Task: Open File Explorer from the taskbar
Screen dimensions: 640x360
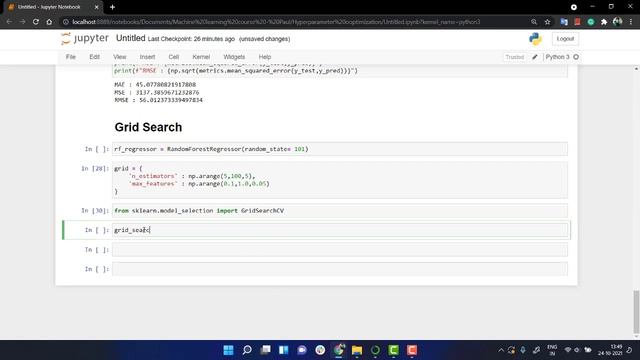Action: (x=357, y=350)
